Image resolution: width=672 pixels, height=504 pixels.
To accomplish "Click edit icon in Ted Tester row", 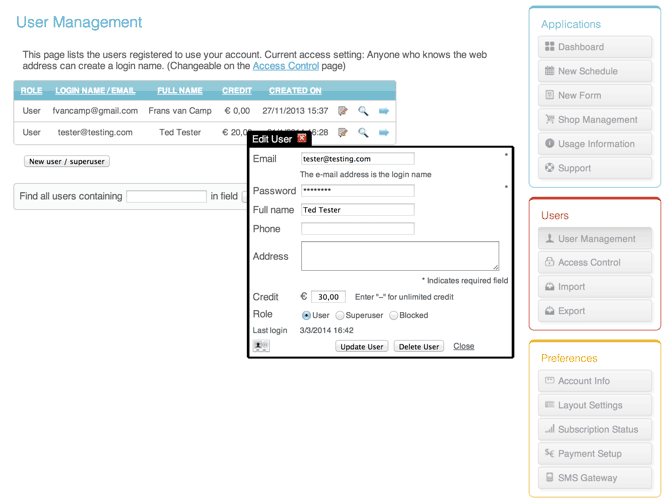I will (x=343, y=132).
